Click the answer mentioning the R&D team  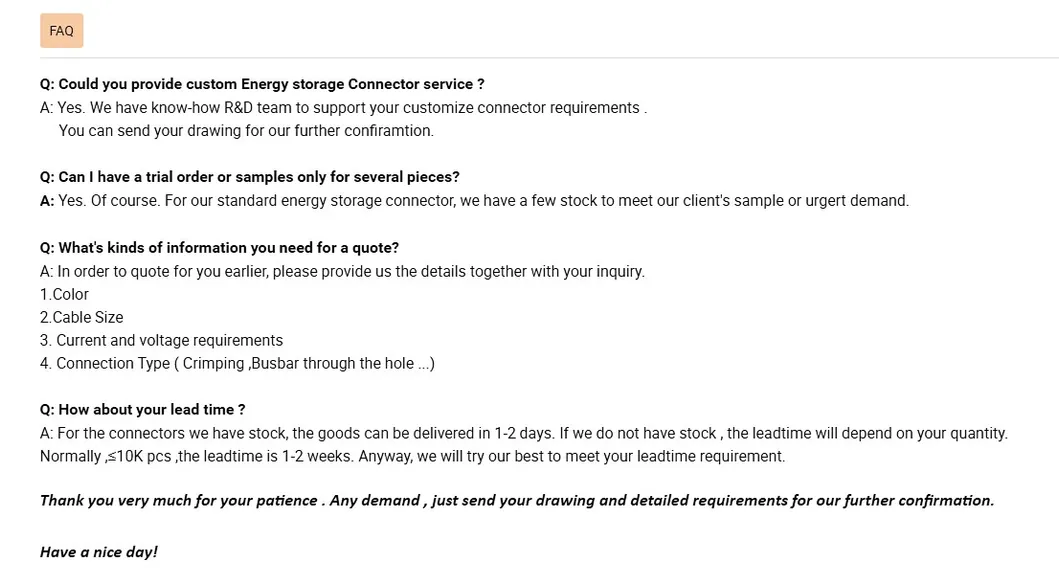343,108
